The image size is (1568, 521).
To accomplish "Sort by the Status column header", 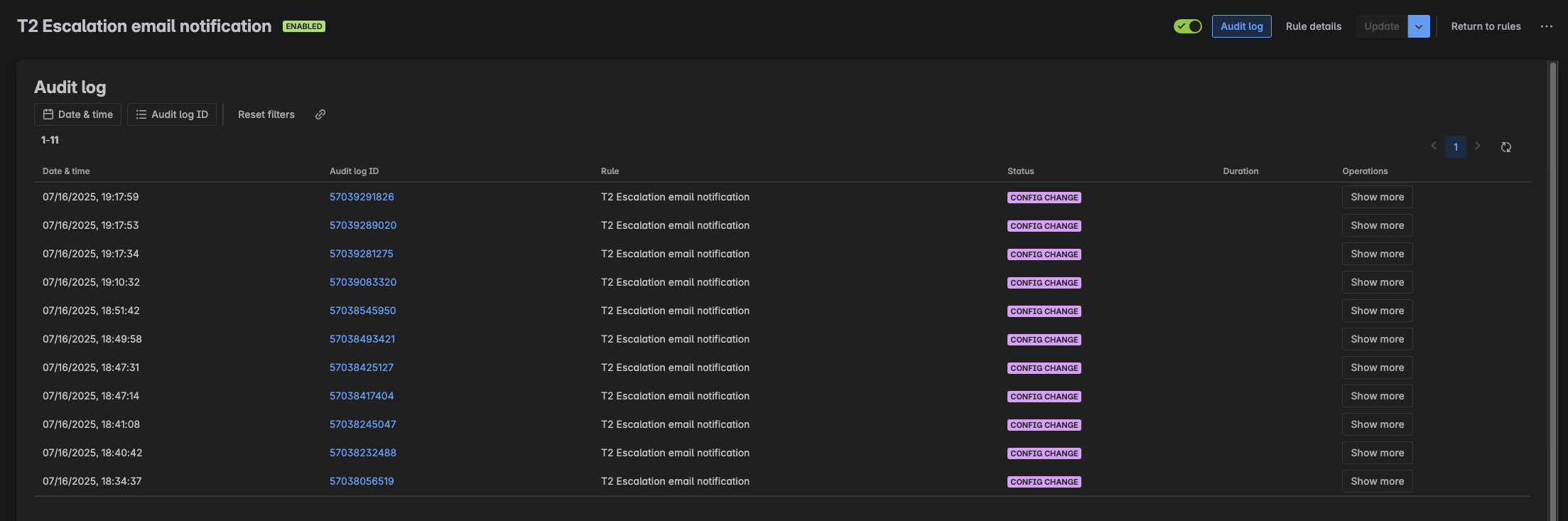I will point(1020,171).
